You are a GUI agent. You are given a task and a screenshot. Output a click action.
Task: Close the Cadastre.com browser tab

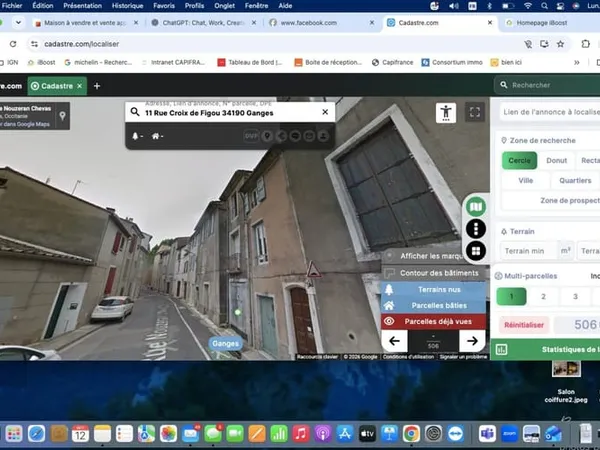(x=490, y=23)
